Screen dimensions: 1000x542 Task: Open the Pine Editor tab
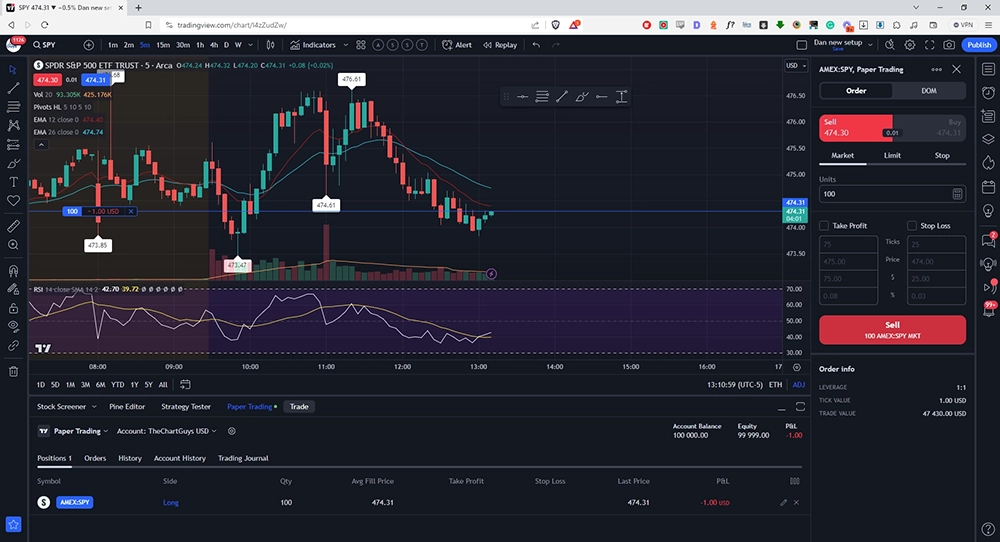[x=127, y=407]
